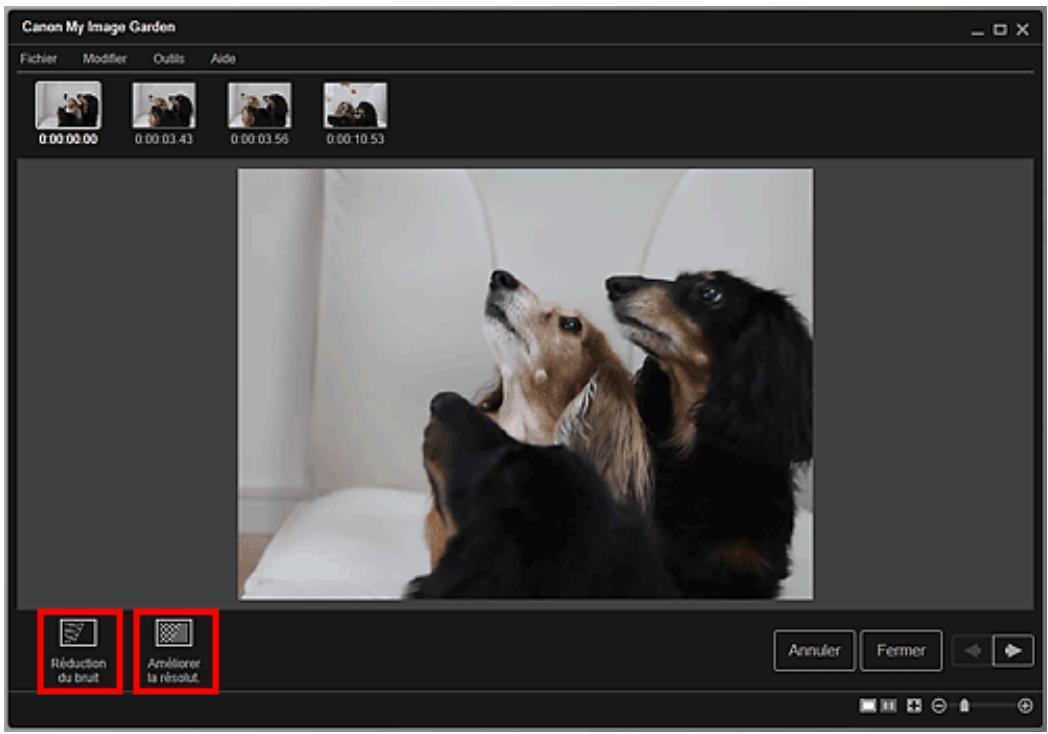Viewport: 1048px width, 734px height.
Task: Go to previous image with left arrow
Action: coord(970,650)
